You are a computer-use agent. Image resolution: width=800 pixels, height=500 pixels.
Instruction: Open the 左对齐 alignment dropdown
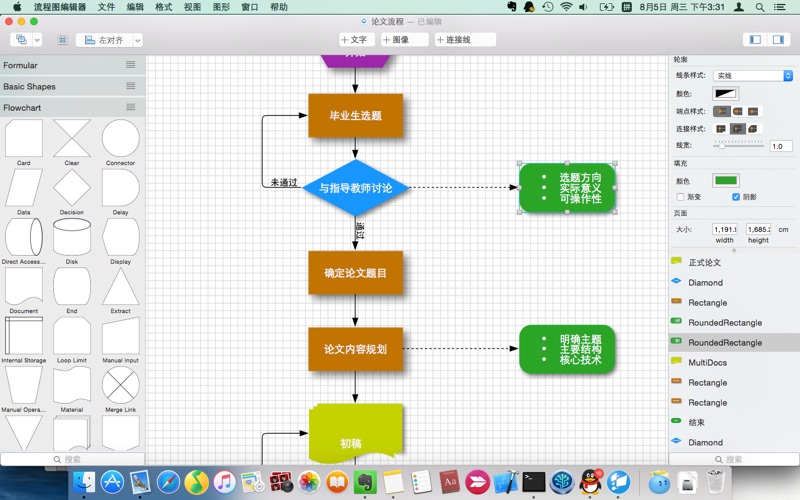coord(108,40)
